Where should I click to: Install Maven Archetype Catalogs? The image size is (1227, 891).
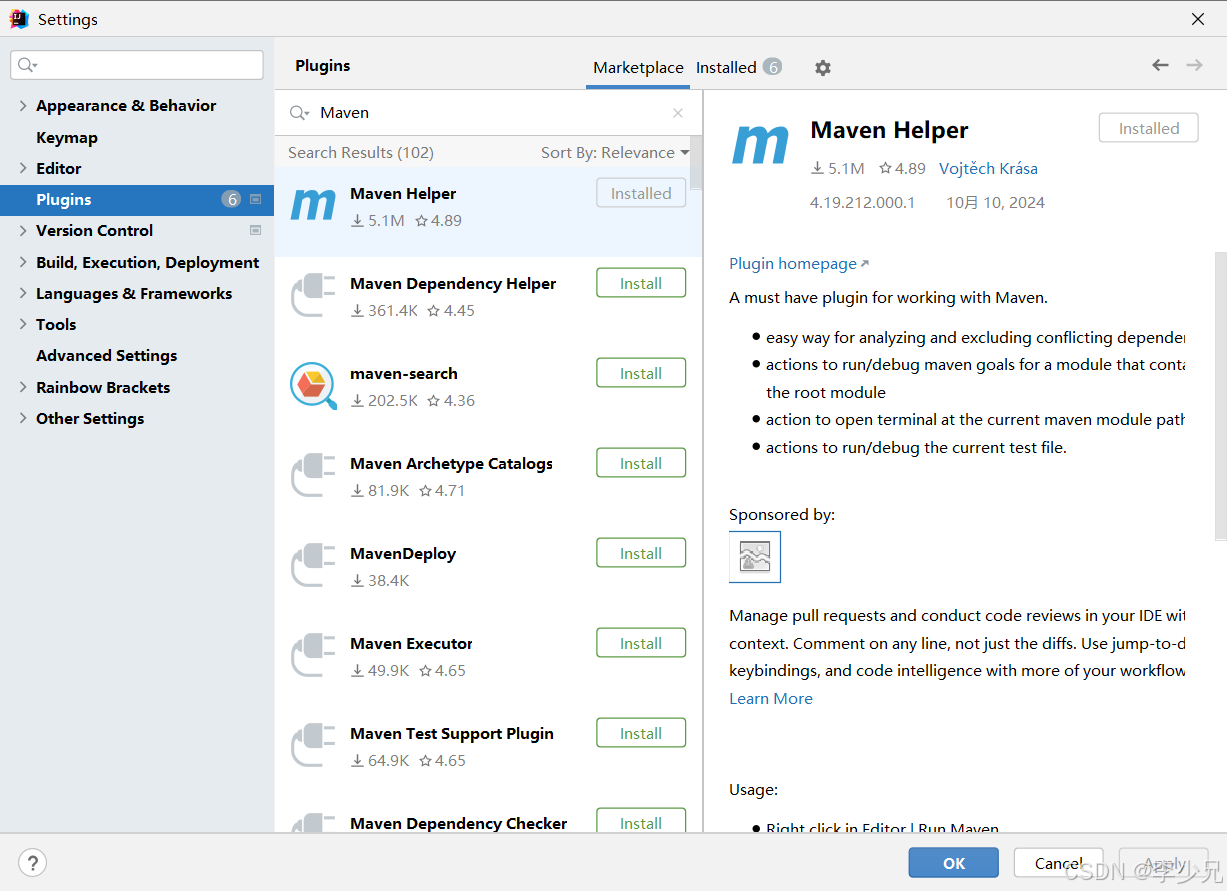tap(641, 463)
